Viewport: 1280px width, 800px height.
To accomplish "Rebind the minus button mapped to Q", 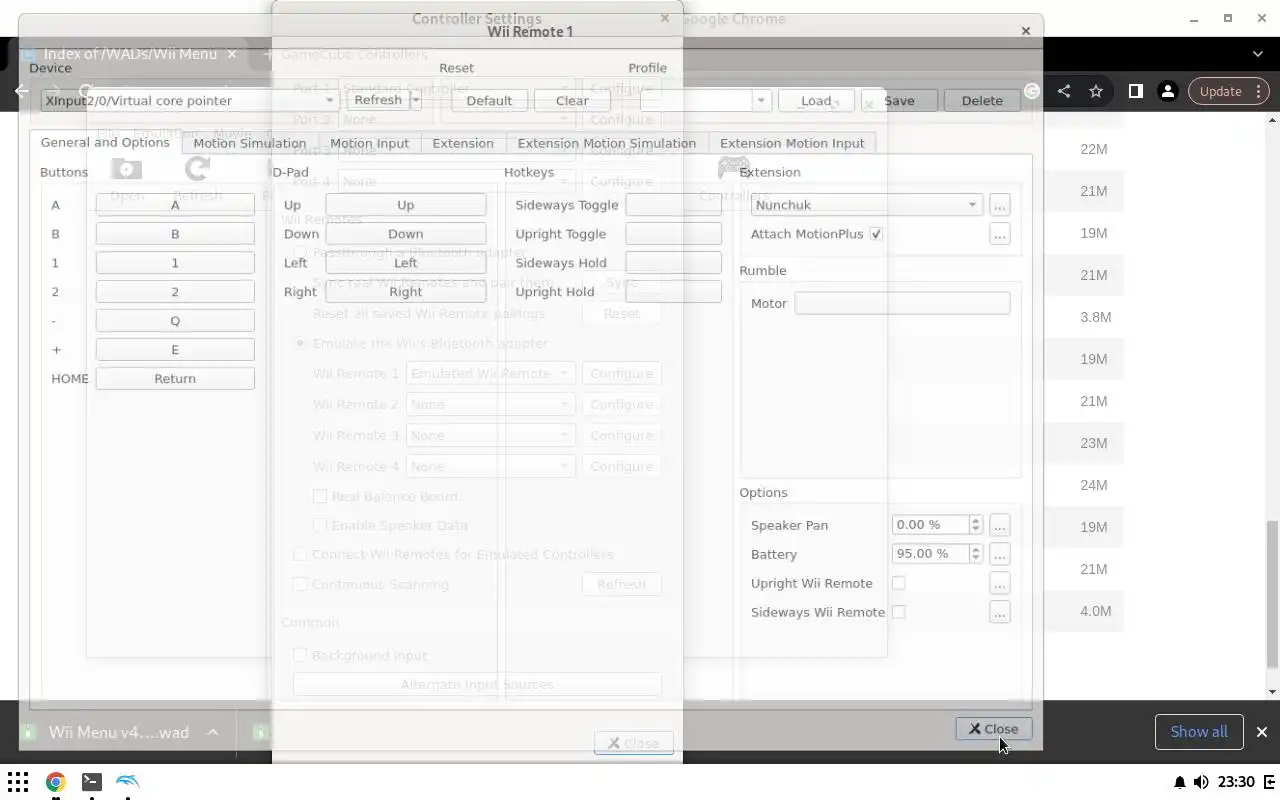I will click(175, 321).
